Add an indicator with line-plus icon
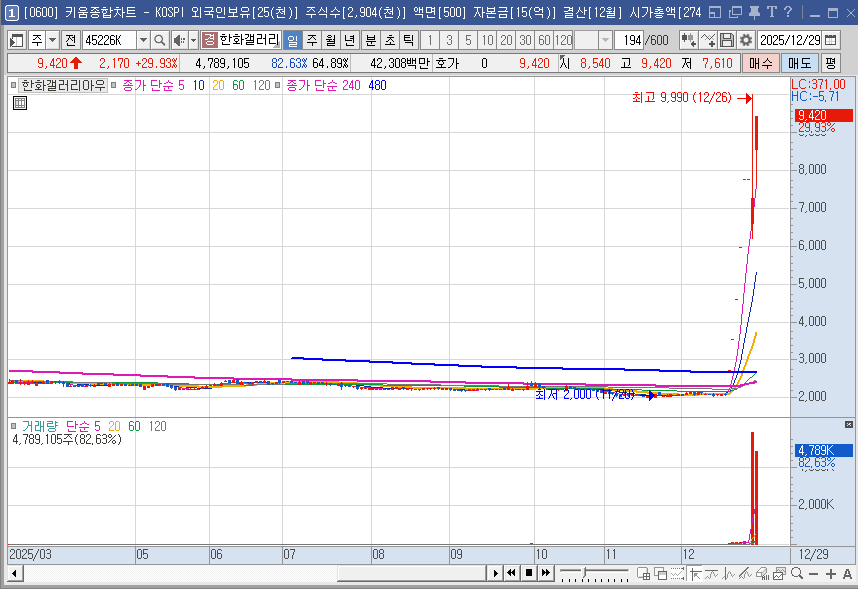858x589 pixels. click(708, 40)
